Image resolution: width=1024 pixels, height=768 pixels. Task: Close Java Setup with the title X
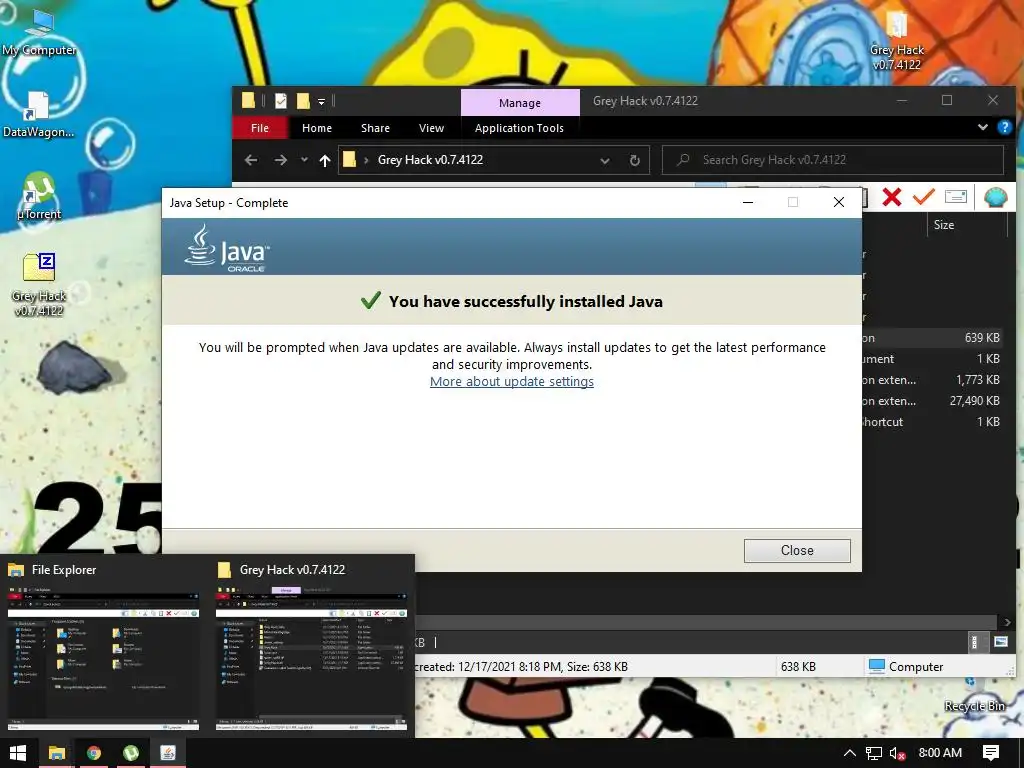tap(839, 202)
